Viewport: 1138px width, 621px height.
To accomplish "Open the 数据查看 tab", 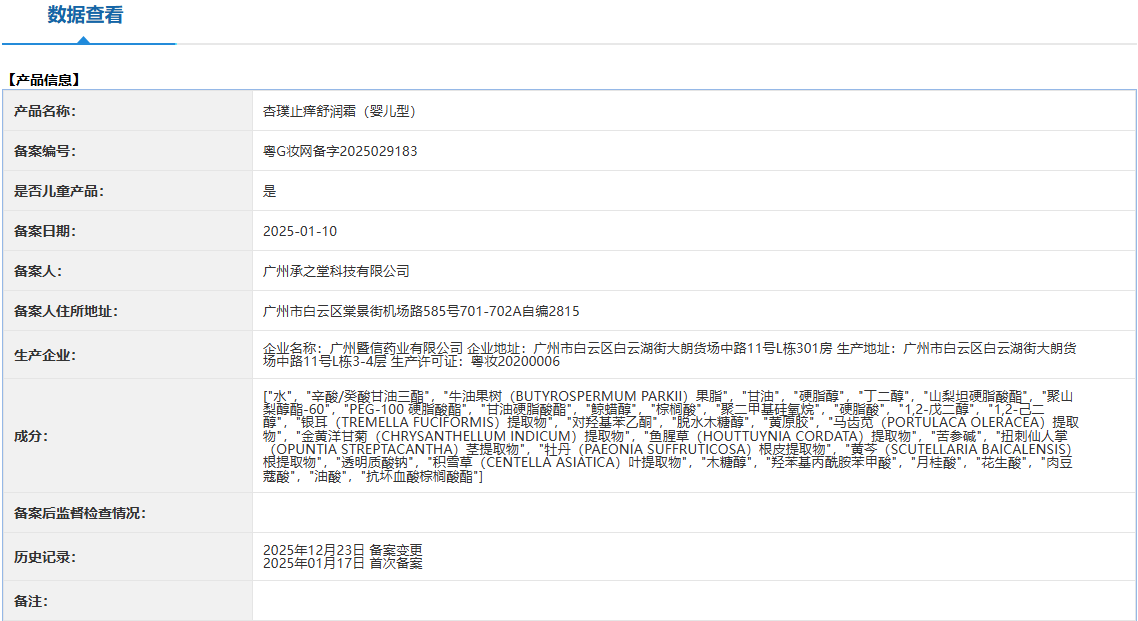I will coord(86,15).
